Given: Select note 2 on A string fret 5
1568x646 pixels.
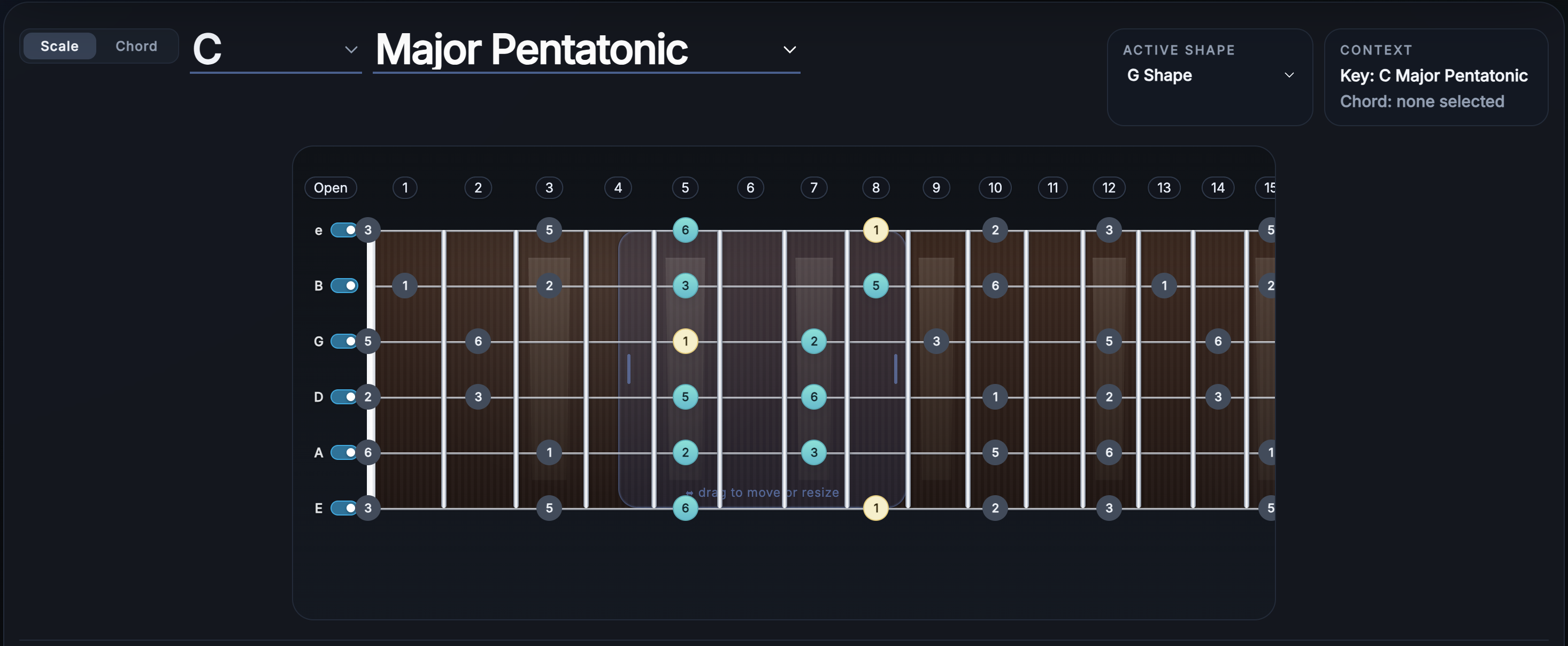Looking at the screenshot, I should 686,452.
